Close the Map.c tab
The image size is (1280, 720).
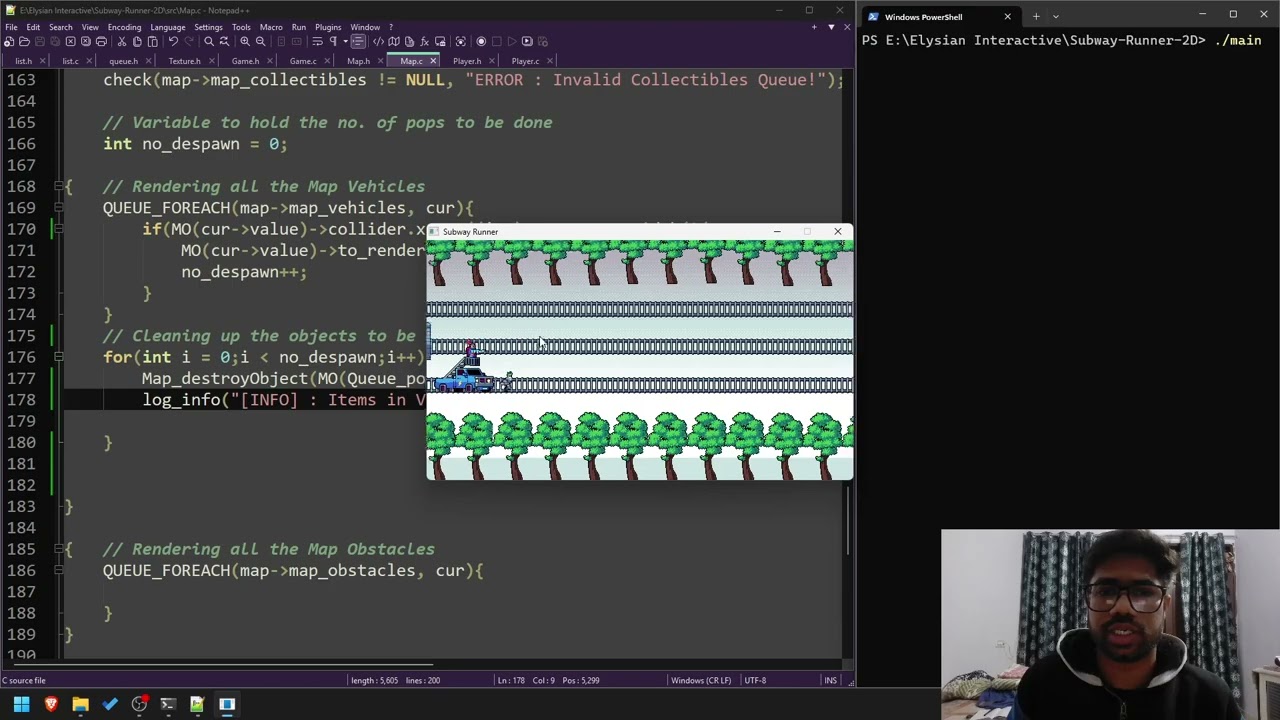point(433,61)
